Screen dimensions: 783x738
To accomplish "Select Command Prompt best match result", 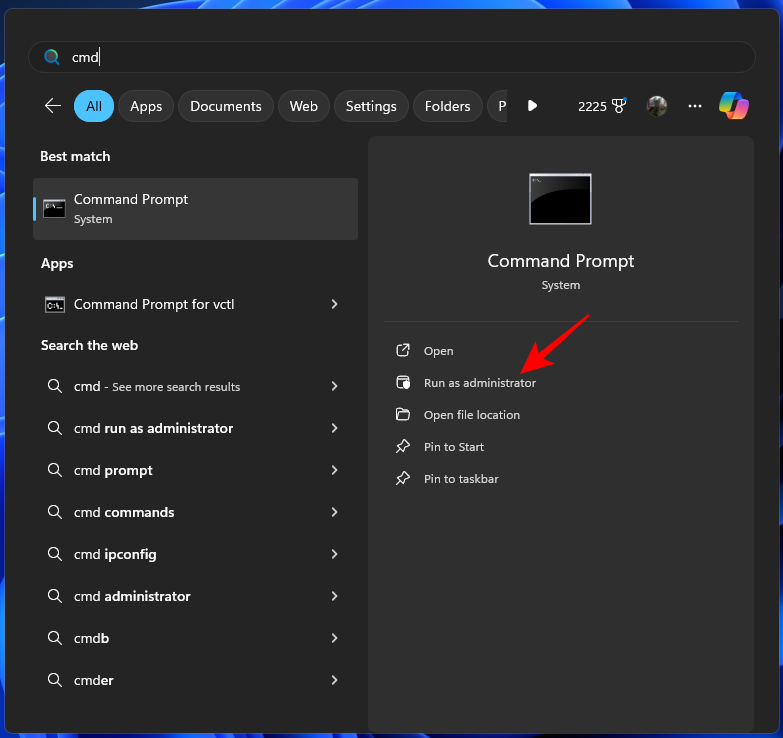I will coord(195,209).
